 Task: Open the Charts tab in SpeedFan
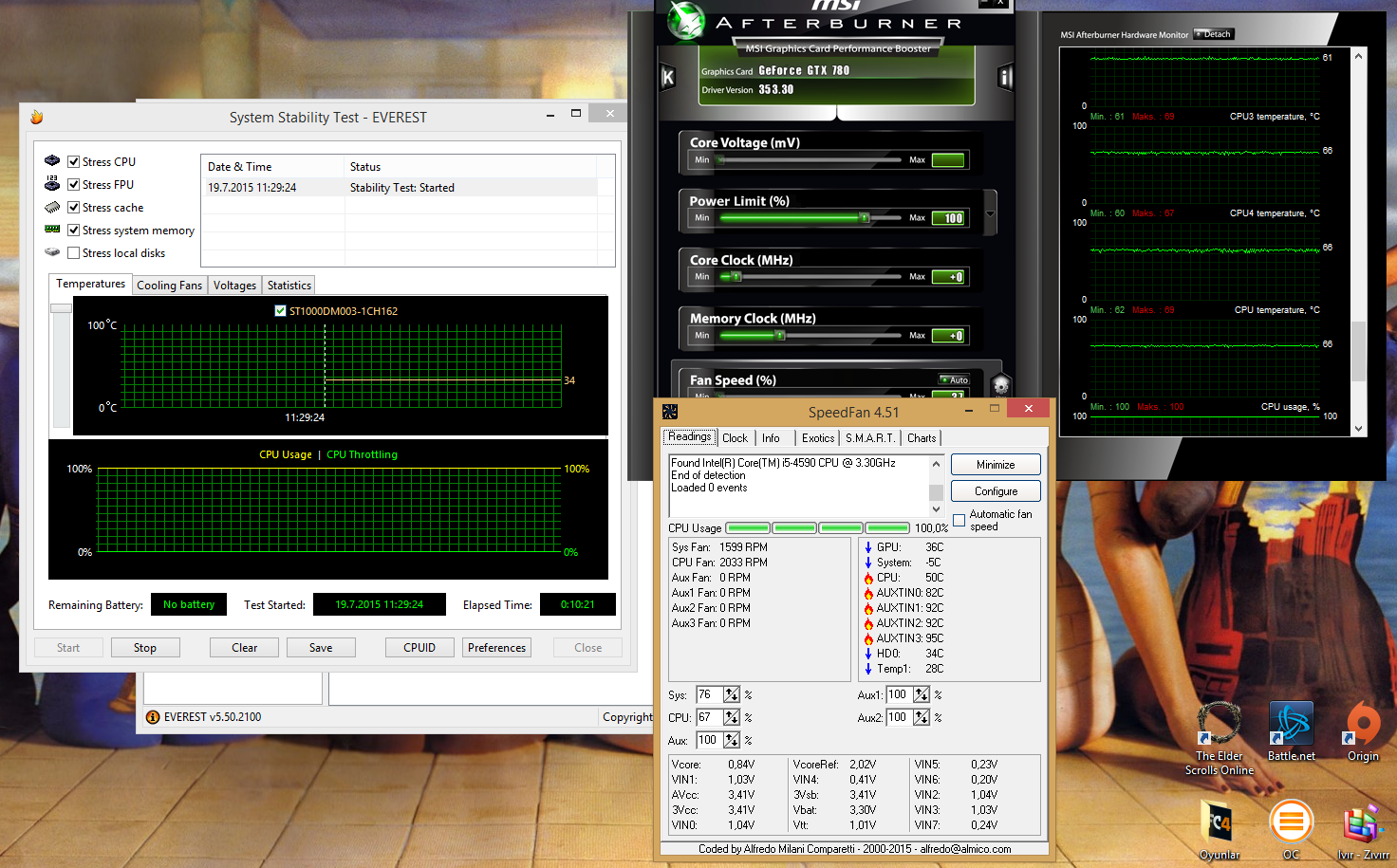922,438
